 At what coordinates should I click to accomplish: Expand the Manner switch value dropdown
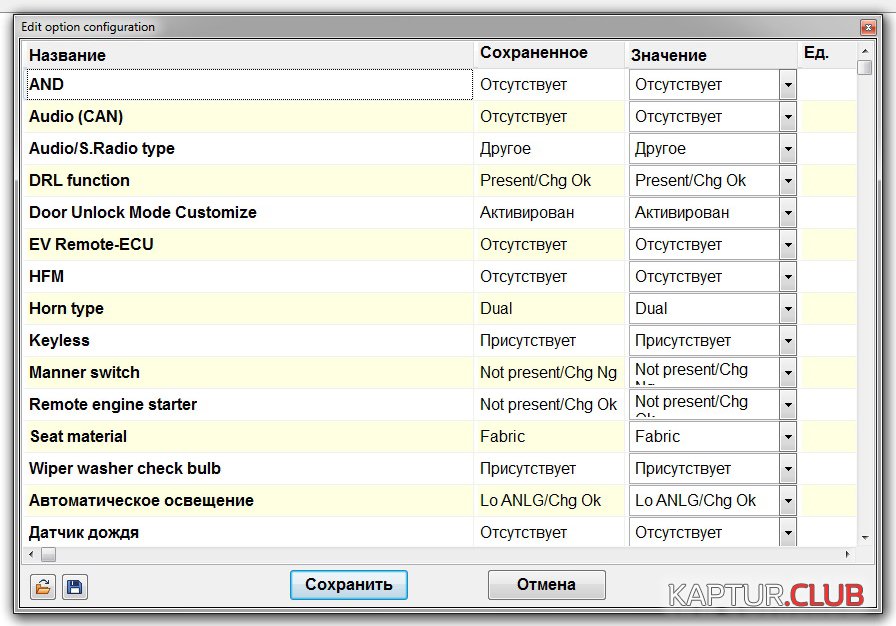point(788,373)
